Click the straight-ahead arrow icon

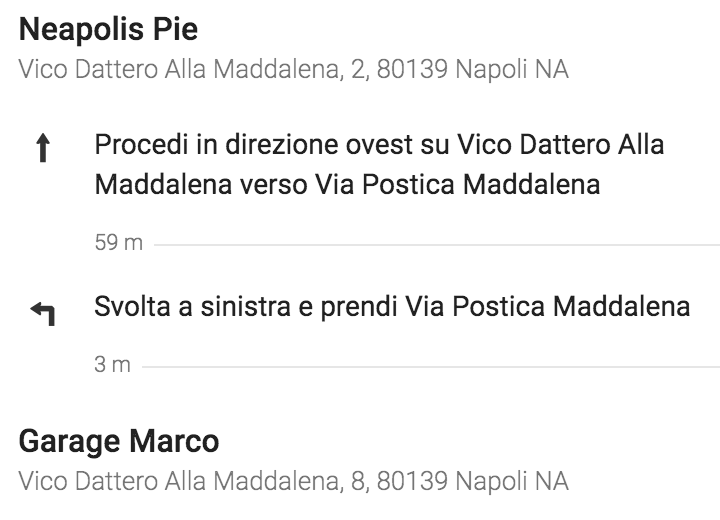pos(43,147)
